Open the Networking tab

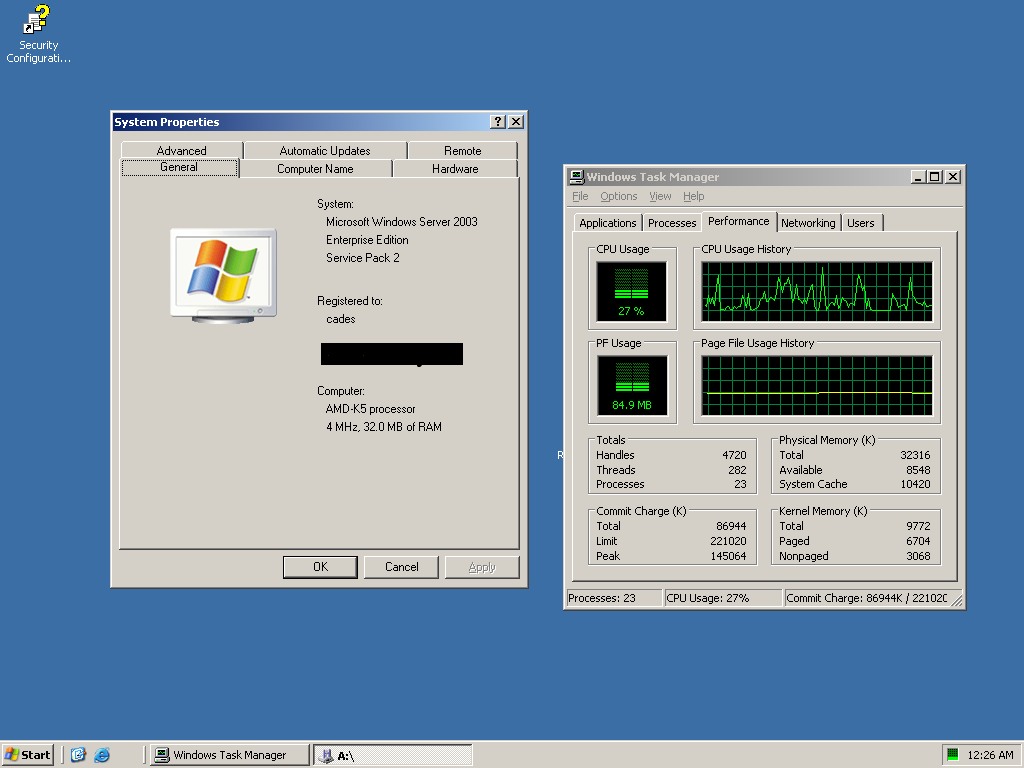[x=808, y=223]
